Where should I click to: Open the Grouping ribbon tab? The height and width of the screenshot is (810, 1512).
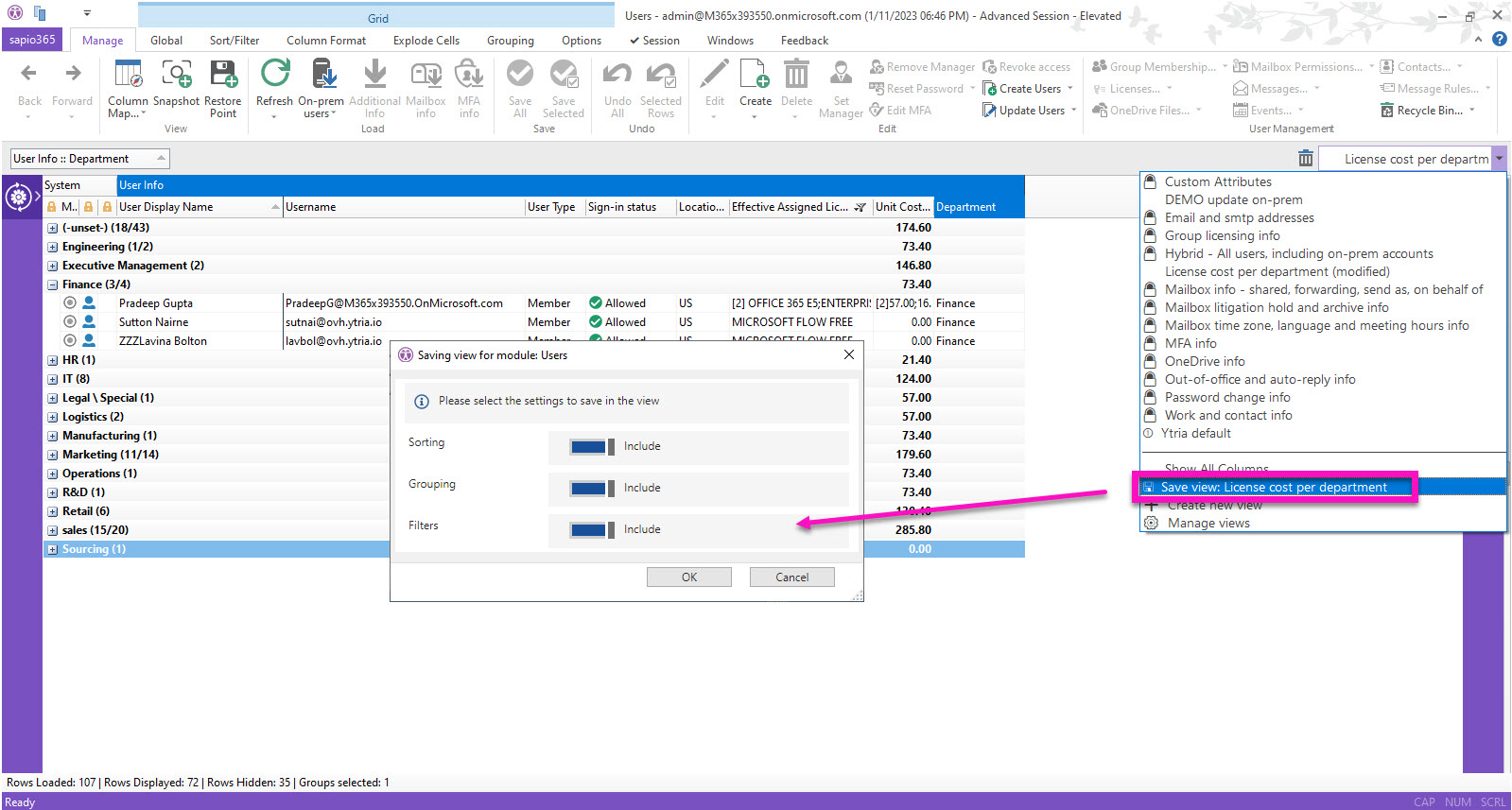click(511, 41)
